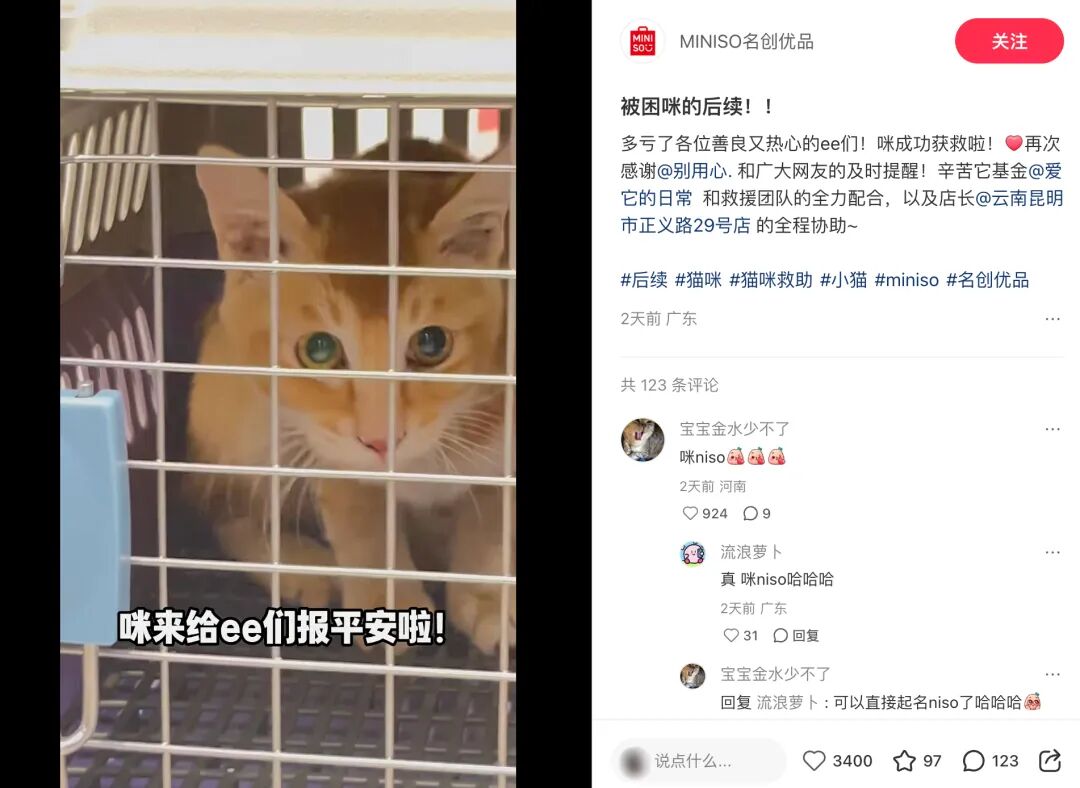Like the comment with 924 hearts
Image resolution: width=1080 pixels, height=788 pixels.
[690, 513]
